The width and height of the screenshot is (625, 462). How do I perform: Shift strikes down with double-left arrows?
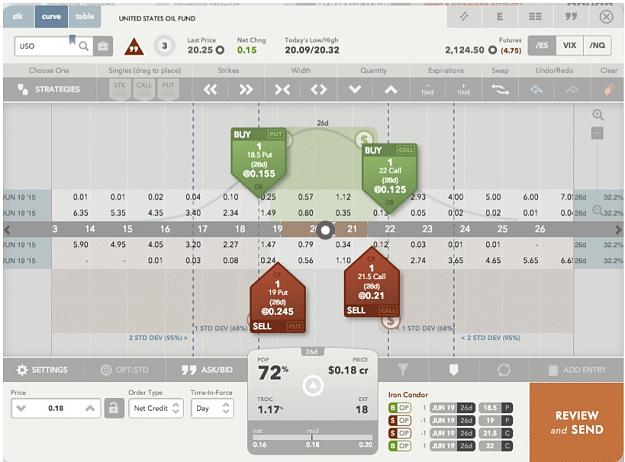210,90
